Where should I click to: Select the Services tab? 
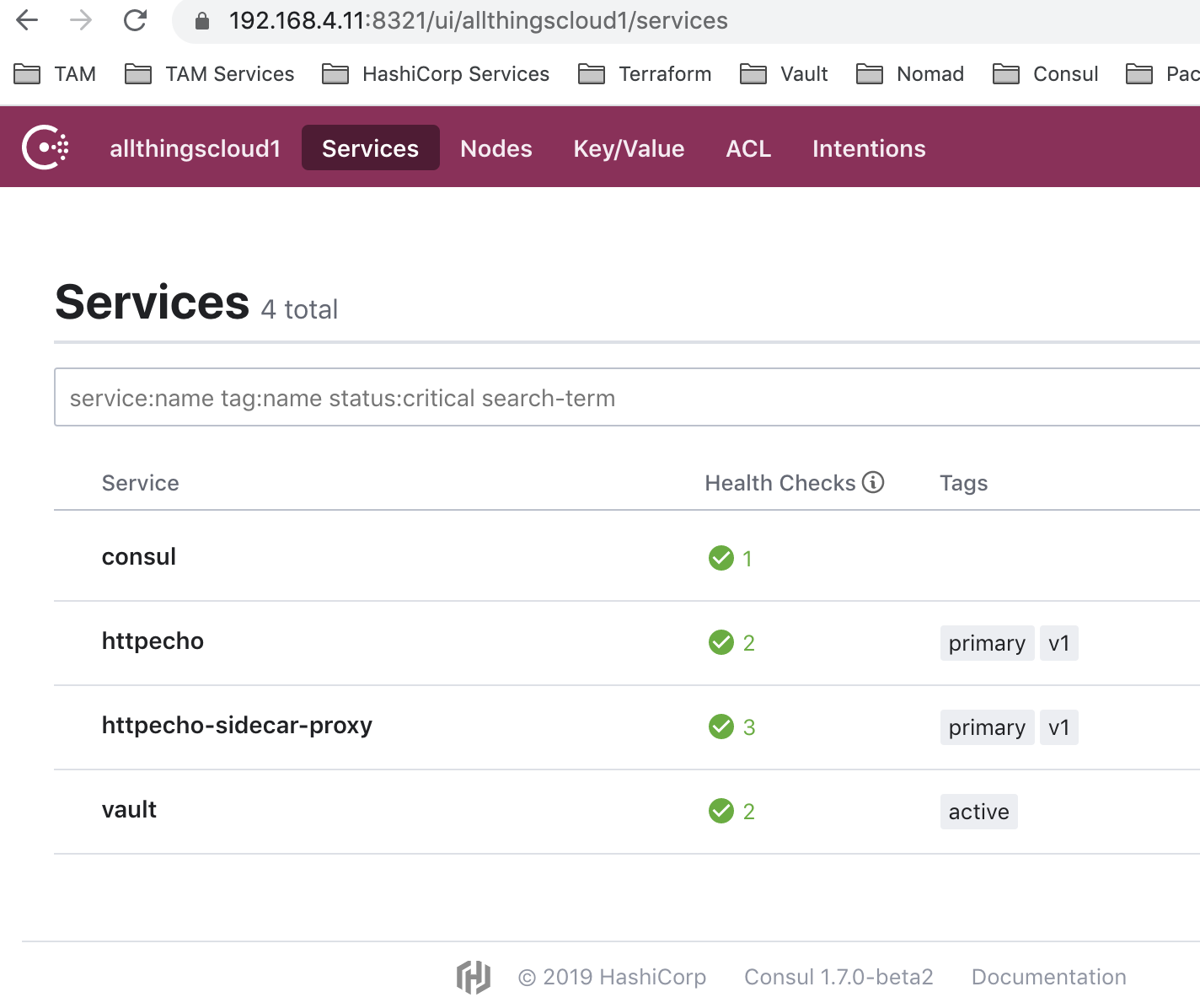(x=371, y=147)
